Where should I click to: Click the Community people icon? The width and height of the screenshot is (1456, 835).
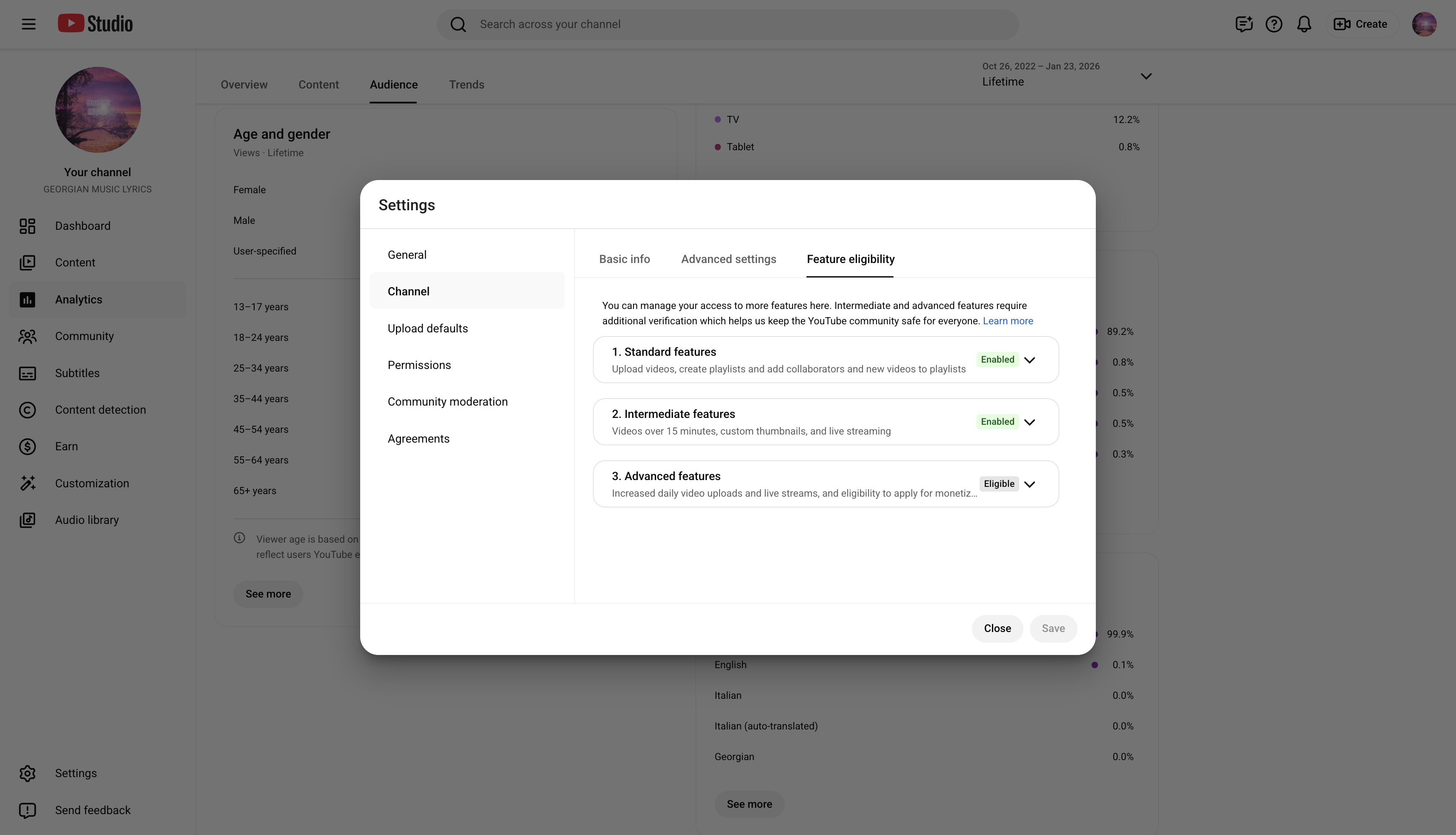28,336
